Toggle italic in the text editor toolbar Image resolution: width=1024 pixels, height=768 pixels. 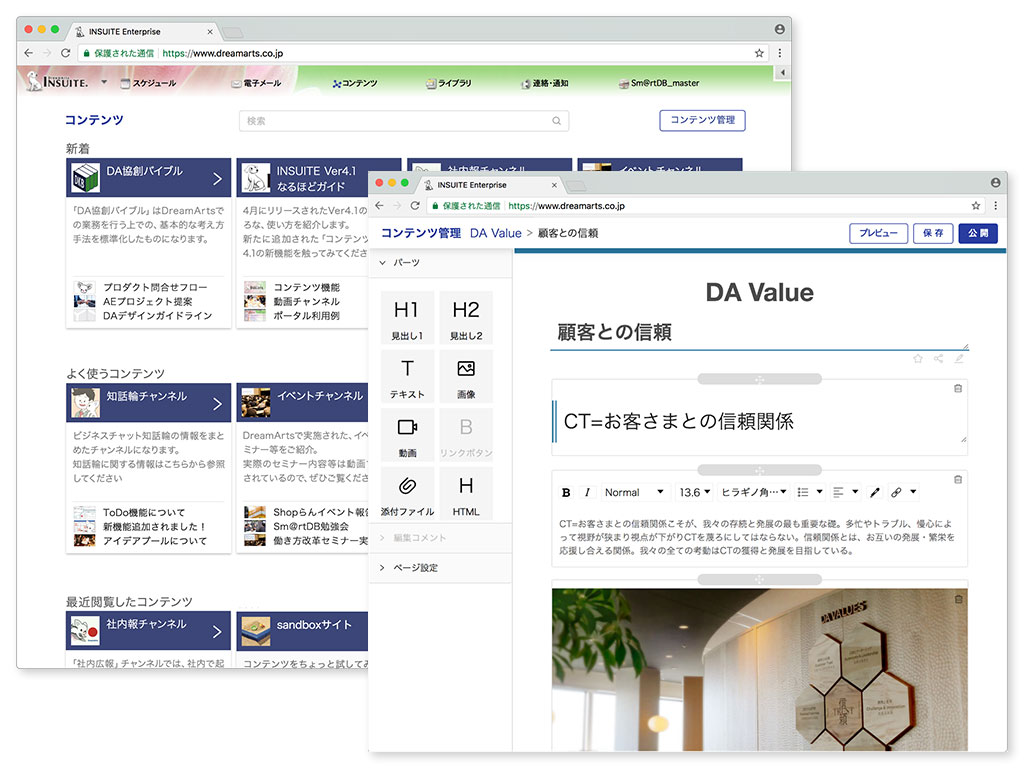click(587, 492)
